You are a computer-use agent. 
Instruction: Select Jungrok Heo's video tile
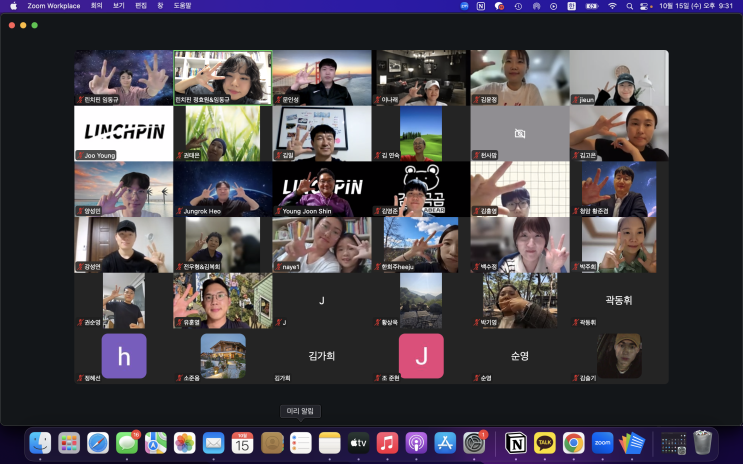[x=222, y=189]
